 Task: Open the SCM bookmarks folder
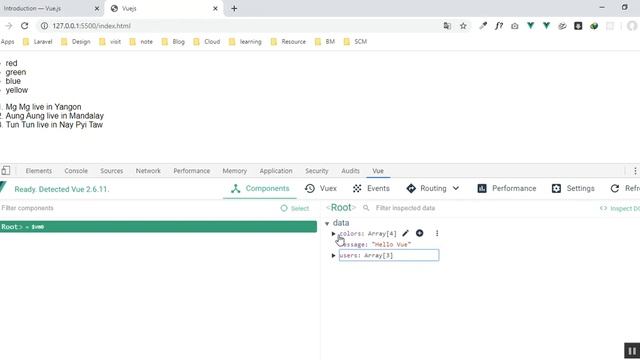tap(355, 42)
